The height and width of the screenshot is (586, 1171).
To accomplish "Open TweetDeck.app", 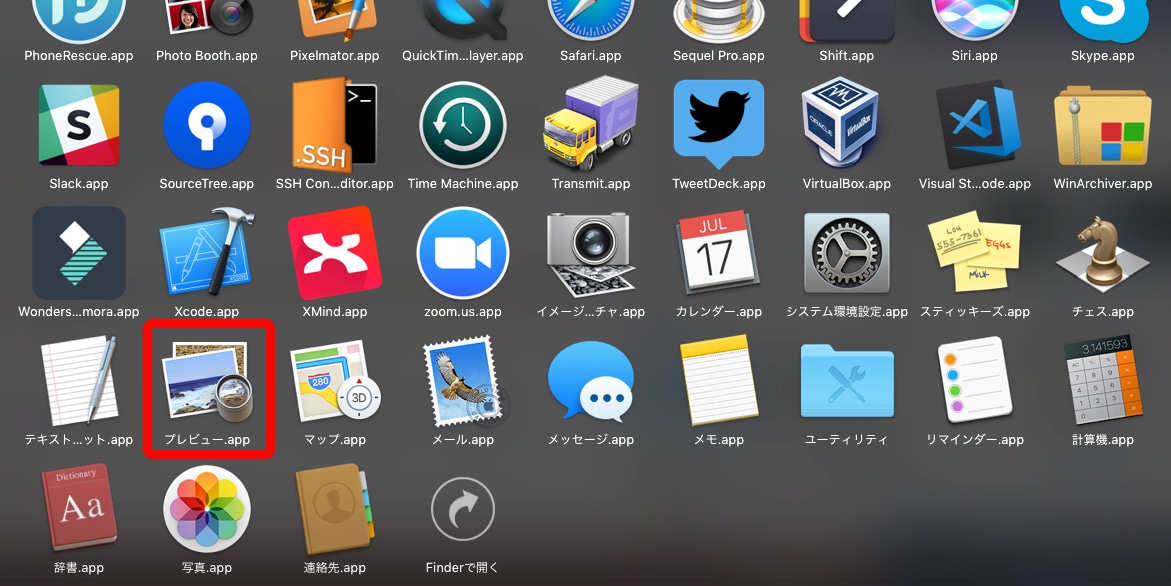I will [x=718, y=124].
